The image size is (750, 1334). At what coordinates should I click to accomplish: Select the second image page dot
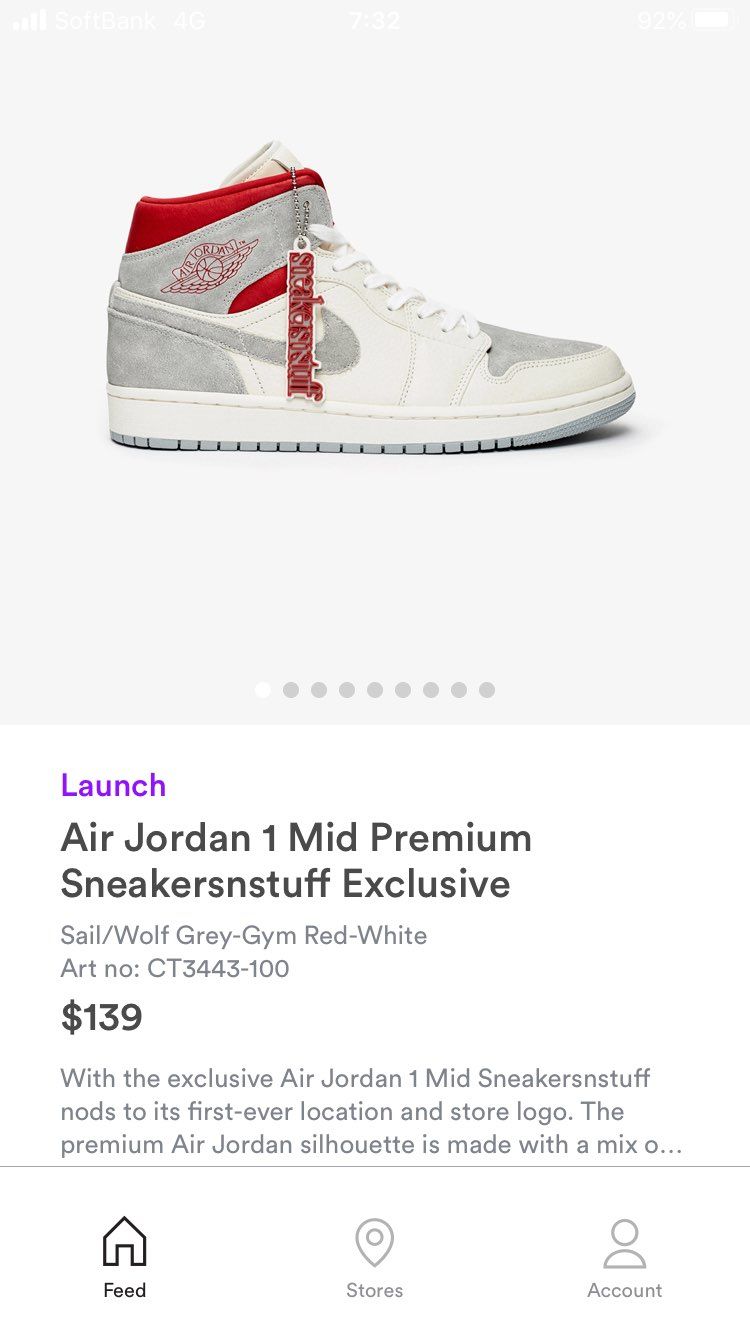click(x=291, y=690)
